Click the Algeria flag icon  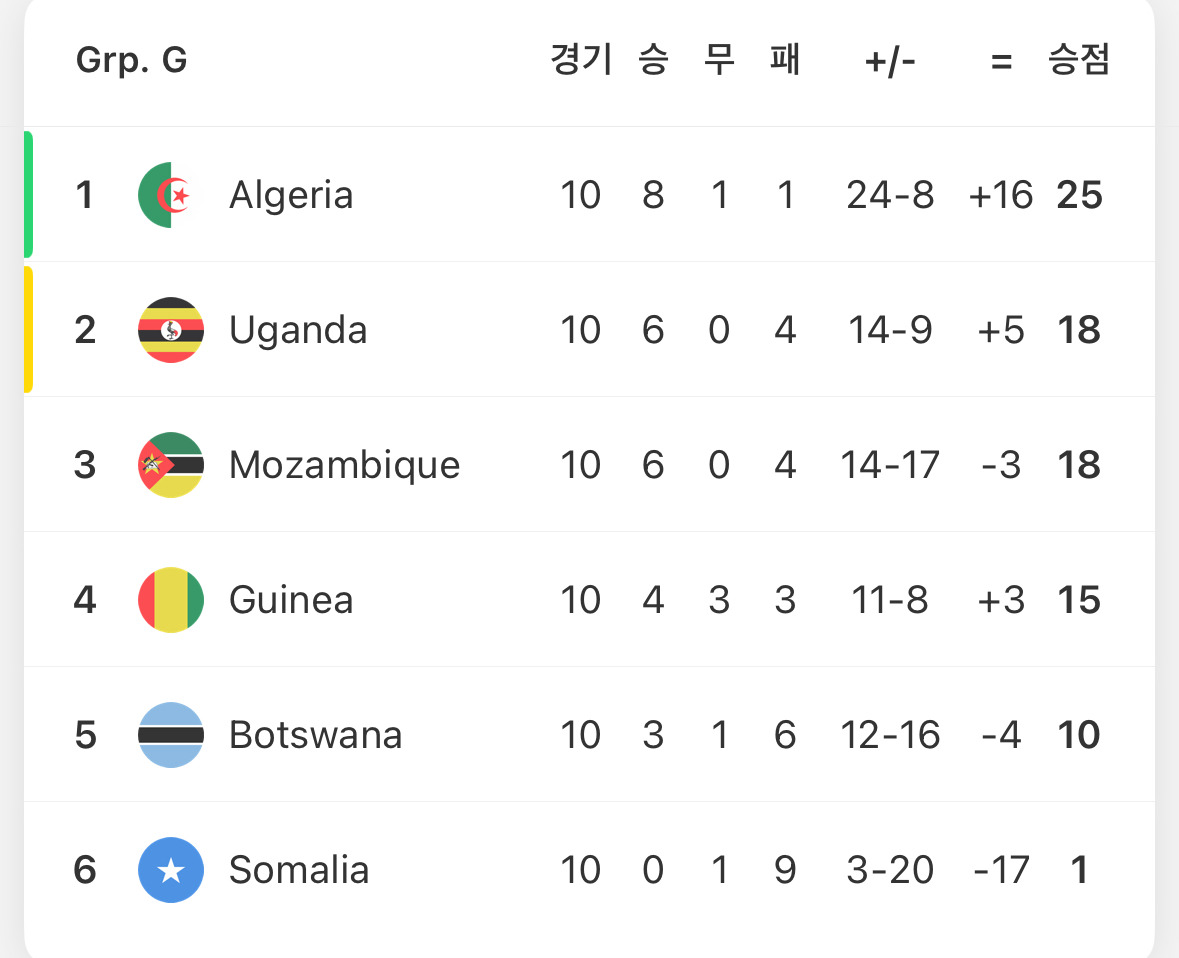170,195
